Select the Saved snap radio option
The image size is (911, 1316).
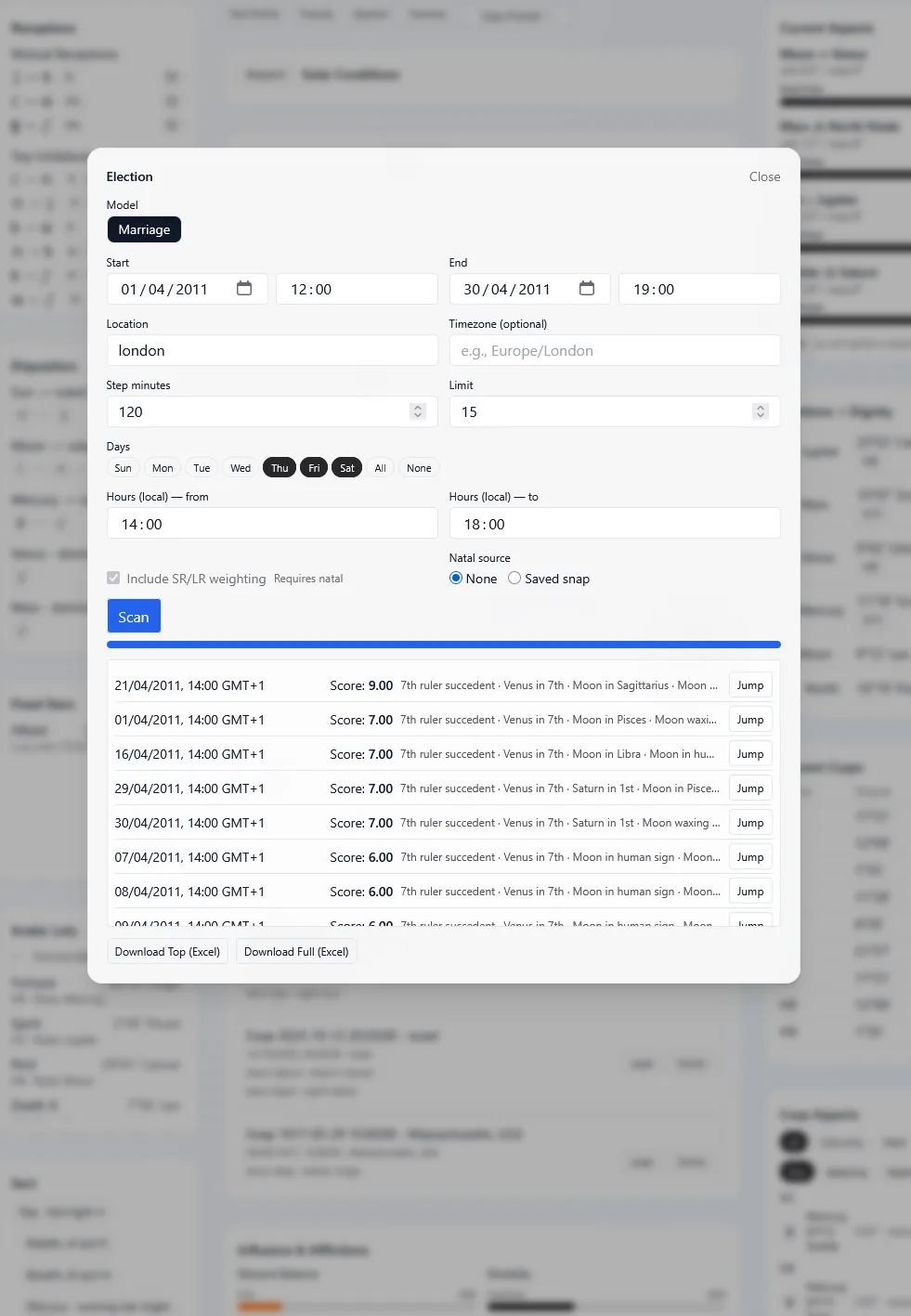514,579
